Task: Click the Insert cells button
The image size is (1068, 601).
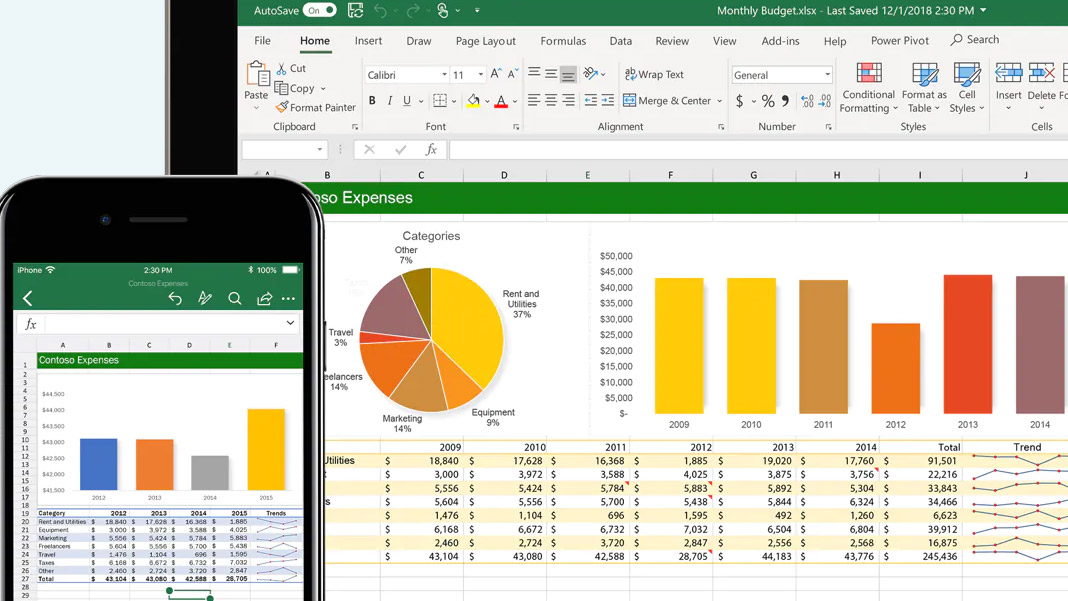Action: coord(1009,86)
